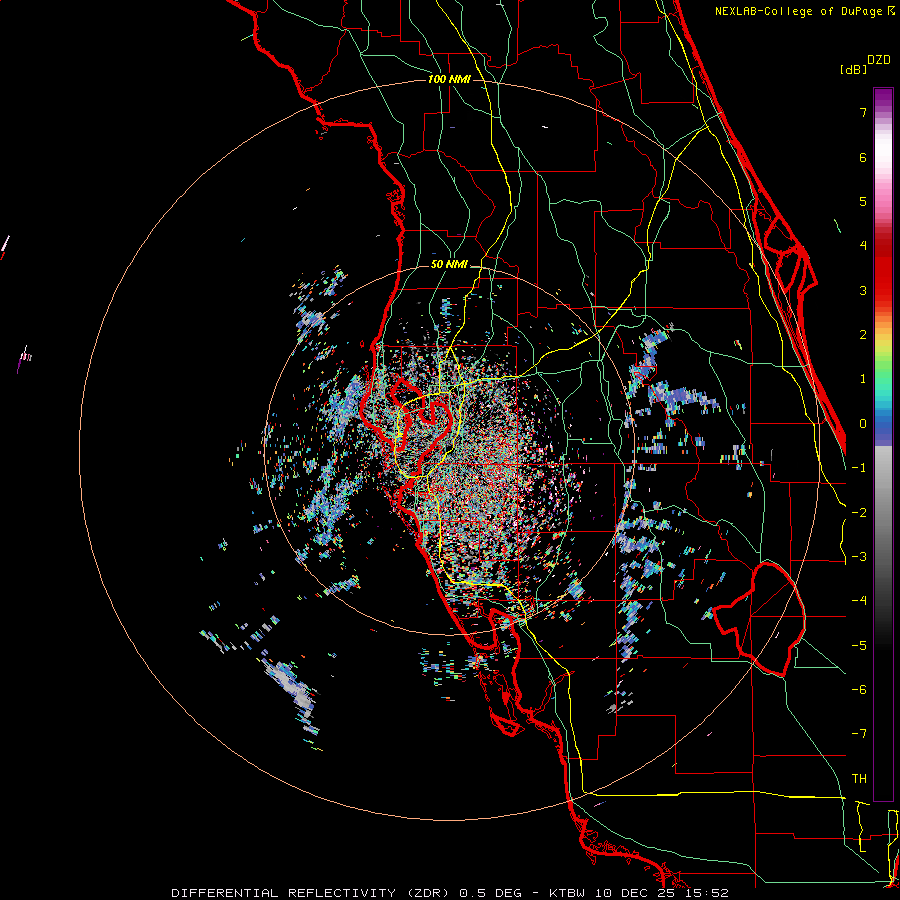Click the 50 NMI range ring label
Viewport: 900px width, 900px height.
449,265
